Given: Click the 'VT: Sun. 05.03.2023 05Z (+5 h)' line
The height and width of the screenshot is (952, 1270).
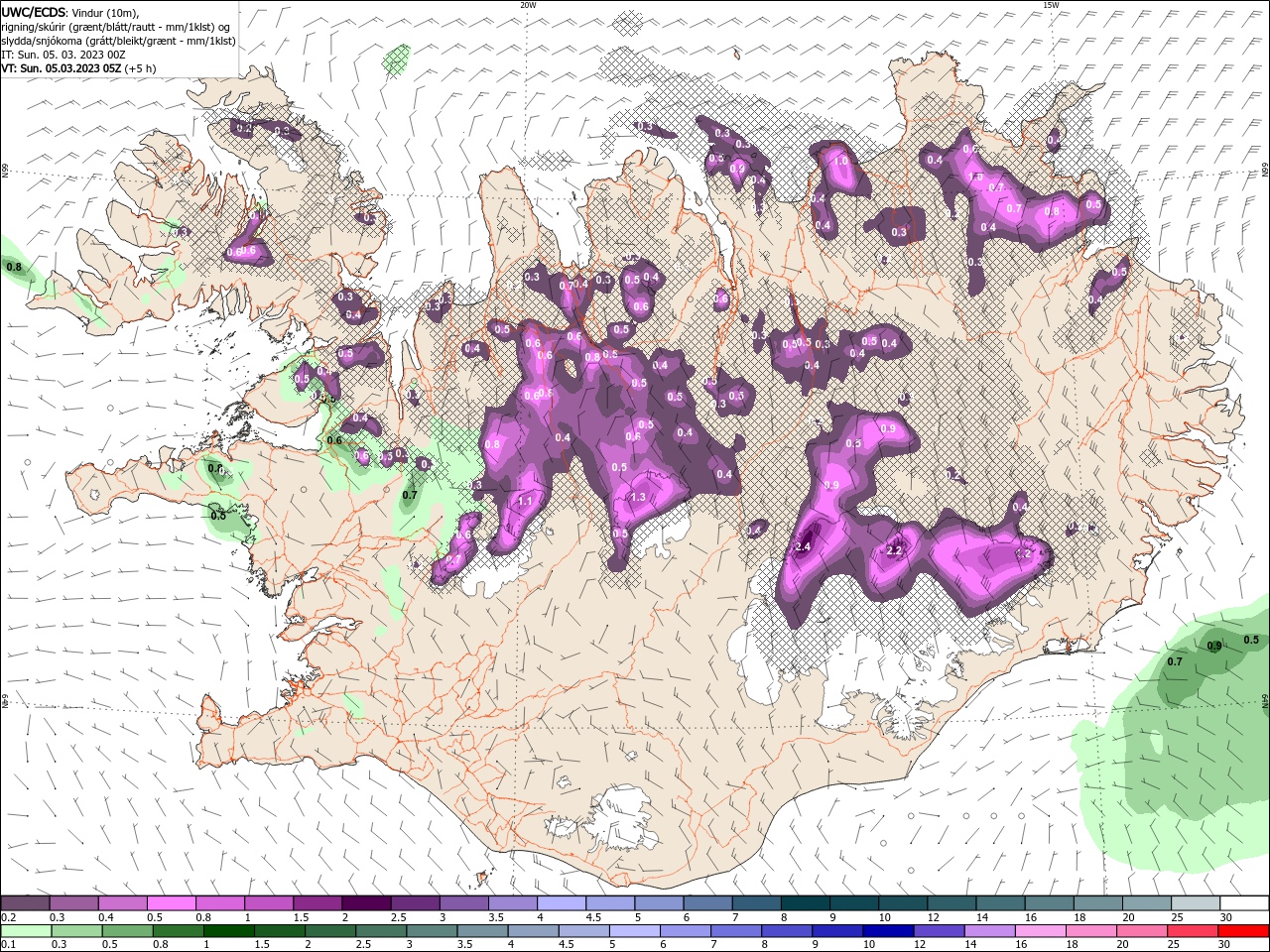Looking at the screenshot, I should [x=78, y=68].
